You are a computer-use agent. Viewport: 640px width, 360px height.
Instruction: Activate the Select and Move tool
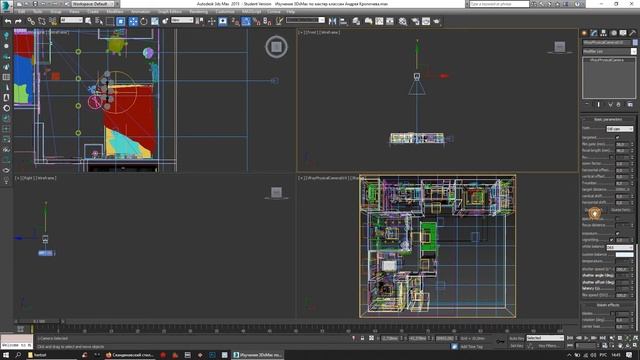(x=133, y=21)
